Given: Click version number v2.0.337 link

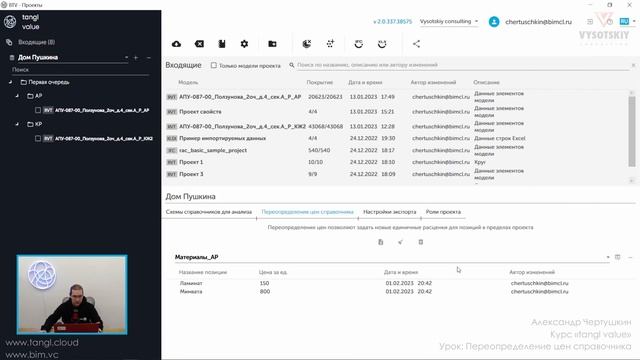Looking at the screenshot, I should (x=392, y=22).
